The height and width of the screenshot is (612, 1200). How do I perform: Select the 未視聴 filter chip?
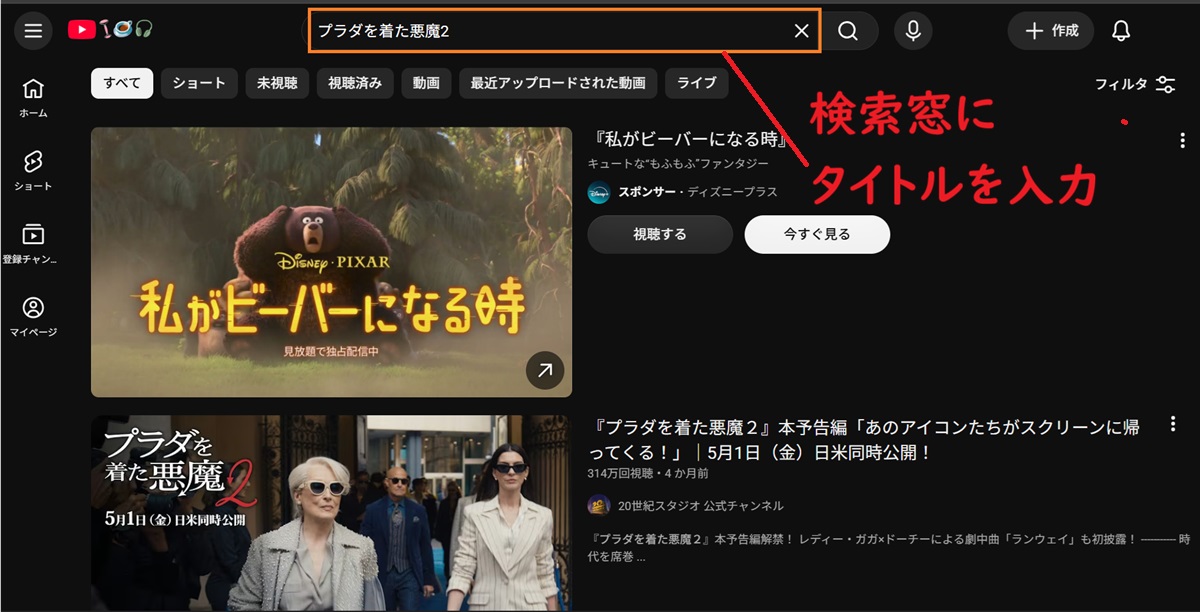coord(277,83)
